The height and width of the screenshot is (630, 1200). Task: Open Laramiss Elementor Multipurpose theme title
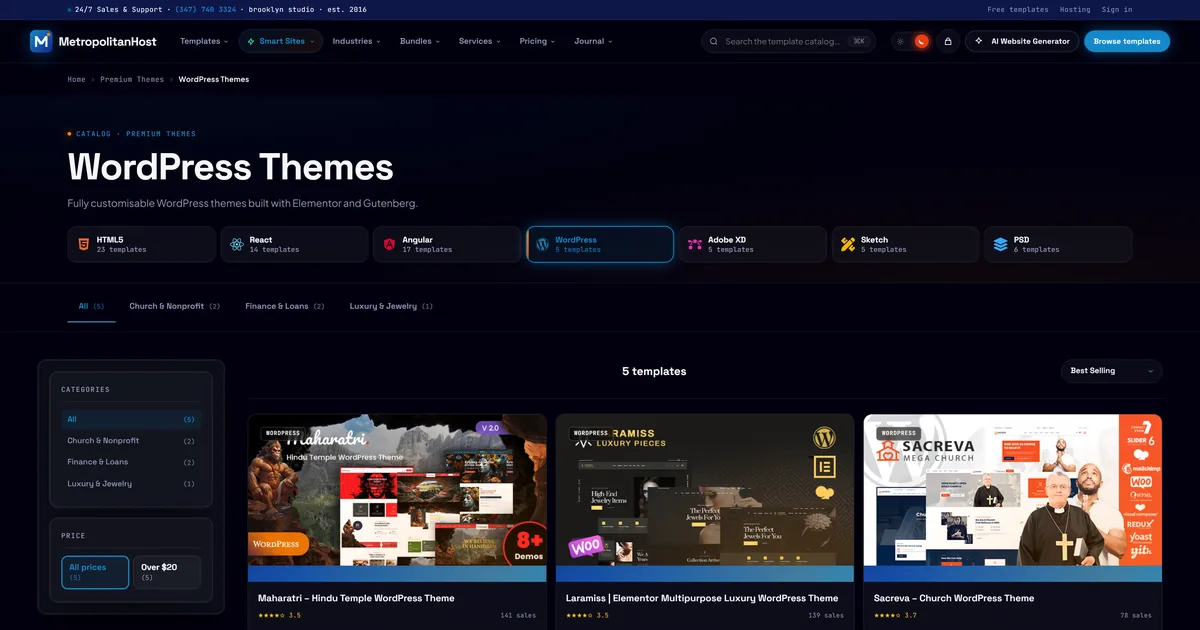point(702,598)
